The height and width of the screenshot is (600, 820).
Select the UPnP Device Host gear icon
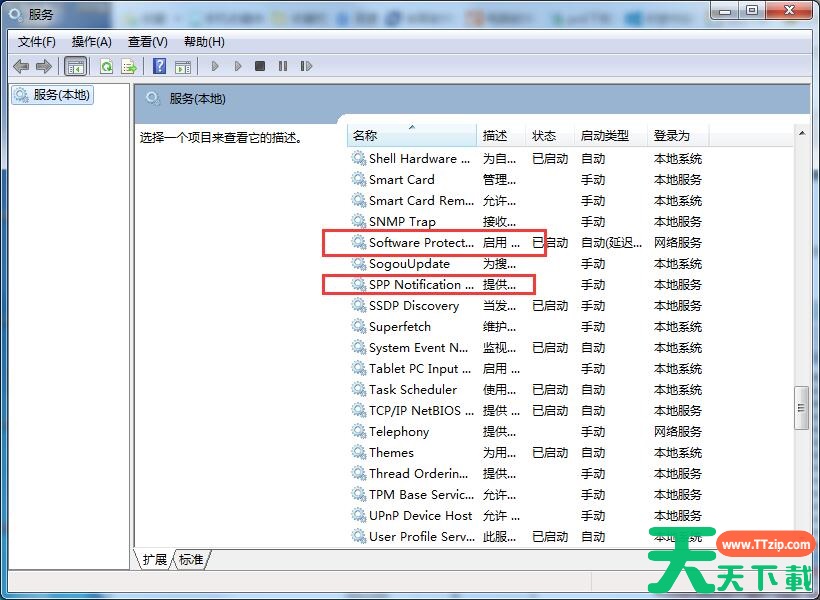coord(358,515)
